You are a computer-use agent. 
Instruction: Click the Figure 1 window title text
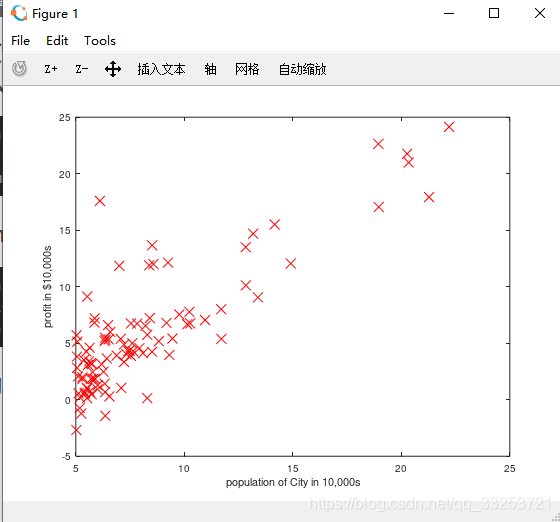point(55,14)
